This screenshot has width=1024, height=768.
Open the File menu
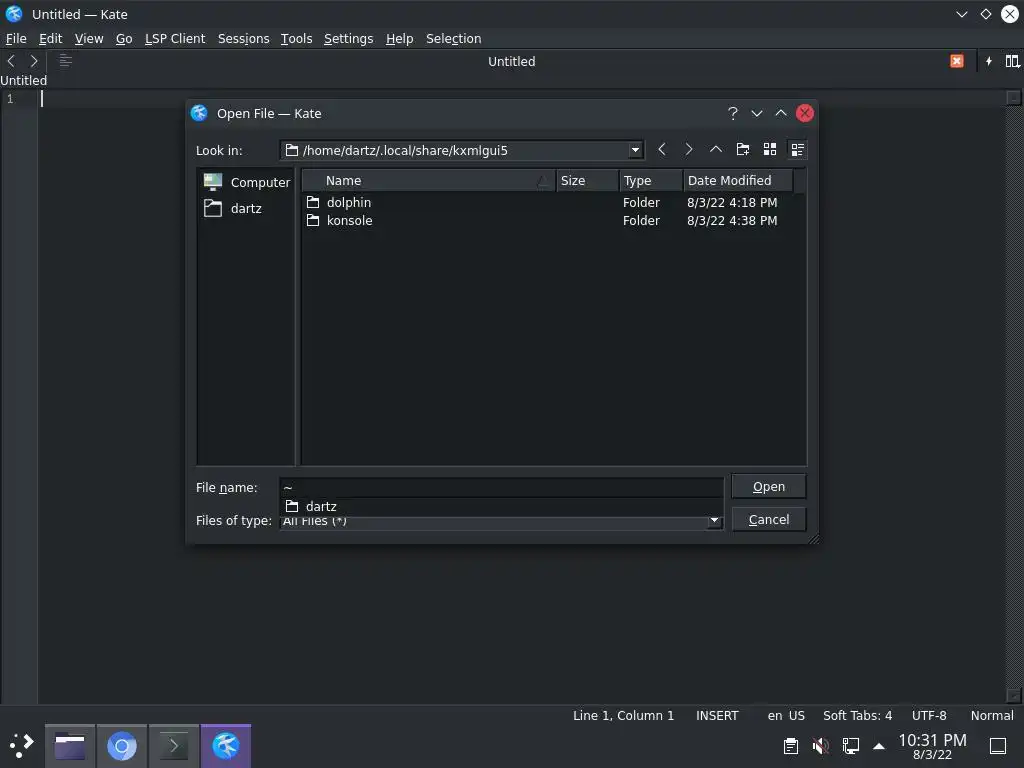point(16,39)
